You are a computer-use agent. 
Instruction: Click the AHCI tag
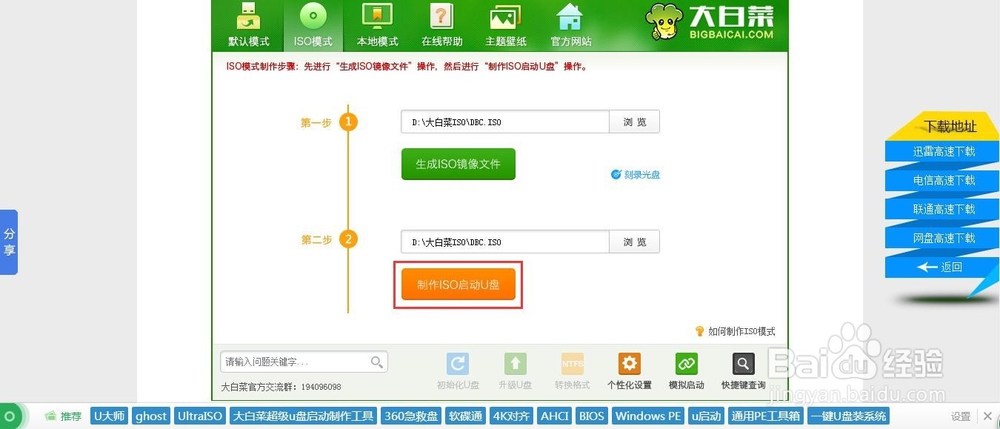(x=554, y=416)
